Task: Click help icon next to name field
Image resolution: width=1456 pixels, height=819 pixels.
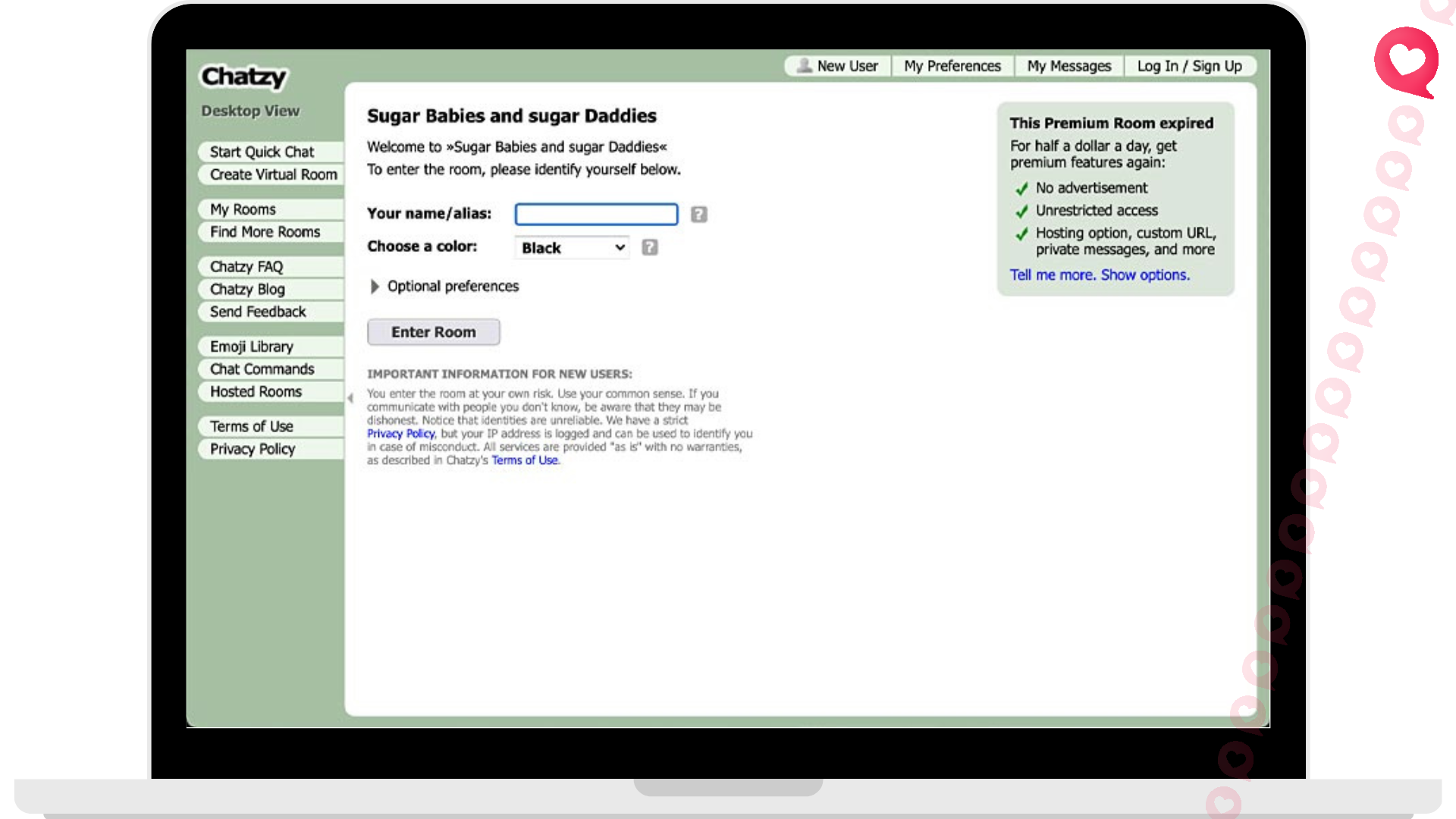Action: point(698,215)
